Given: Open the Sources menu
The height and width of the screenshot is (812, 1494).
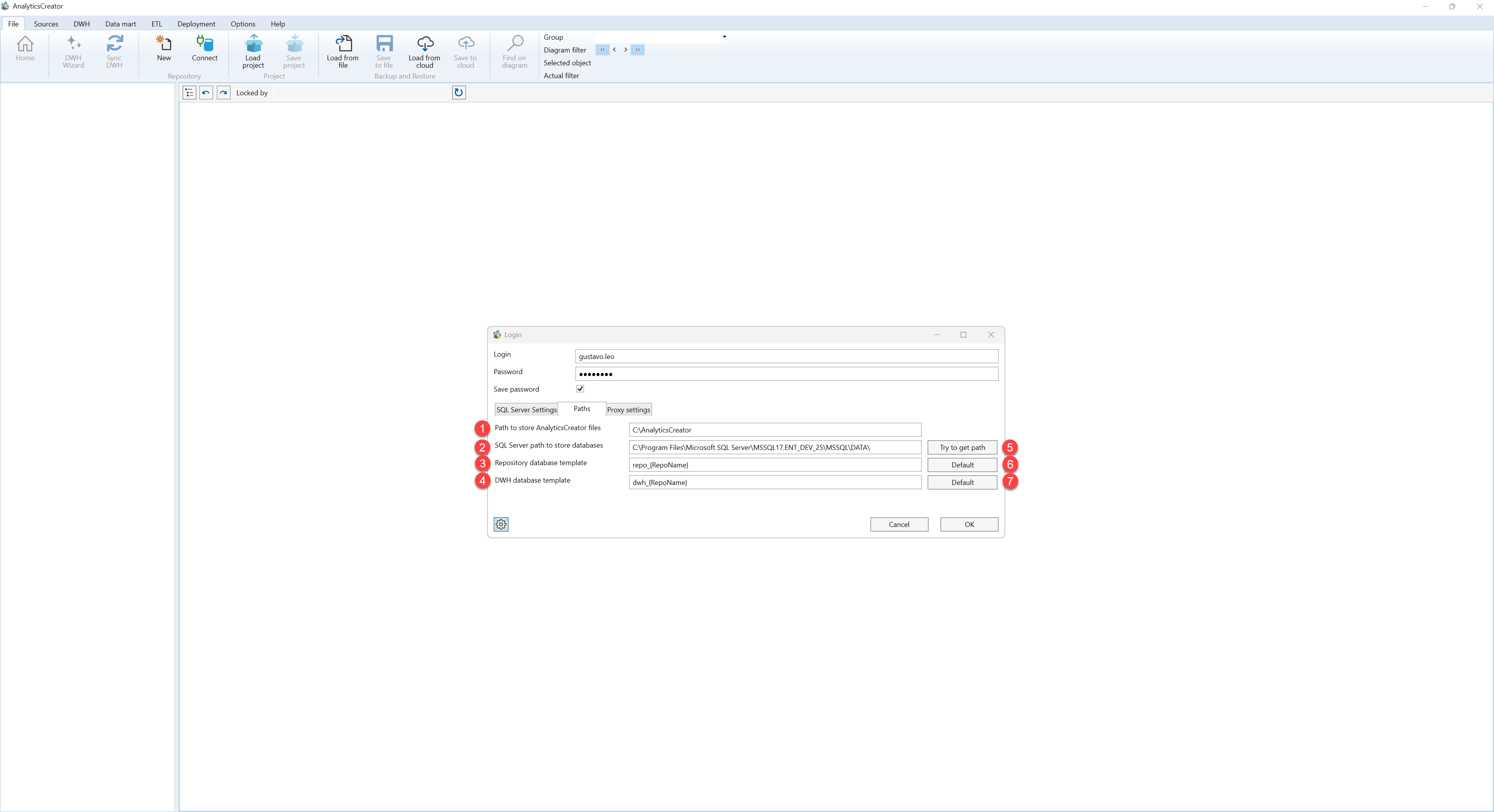Looking at the screenshot, I should pos(46,24).
